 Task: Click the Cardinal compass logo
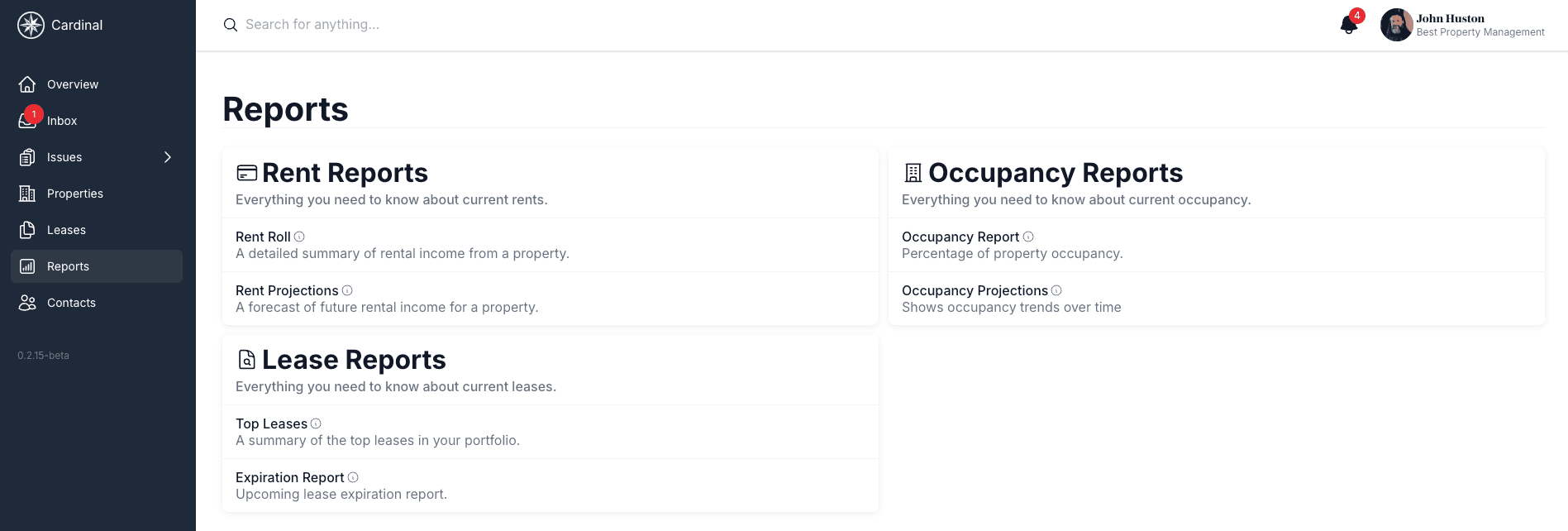pyautogui.click(x=30, y=25)
